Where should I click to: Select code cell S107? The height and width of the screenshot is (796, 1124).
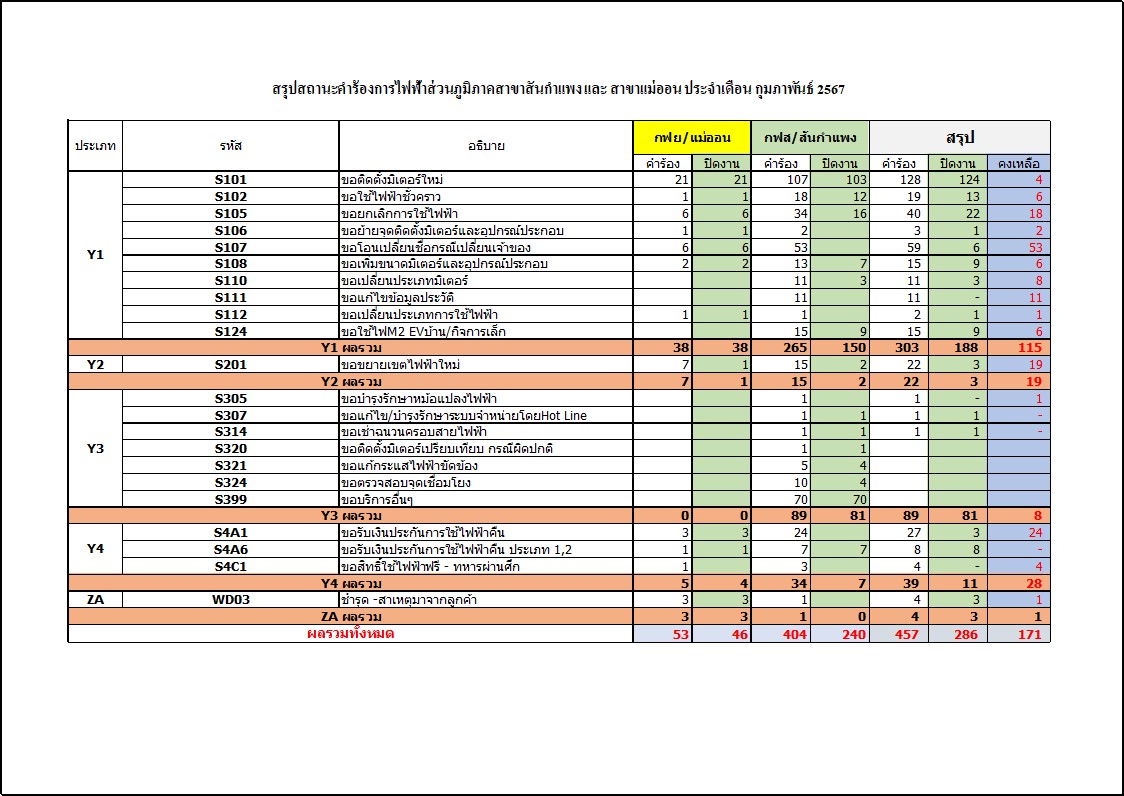pos(231,247)
